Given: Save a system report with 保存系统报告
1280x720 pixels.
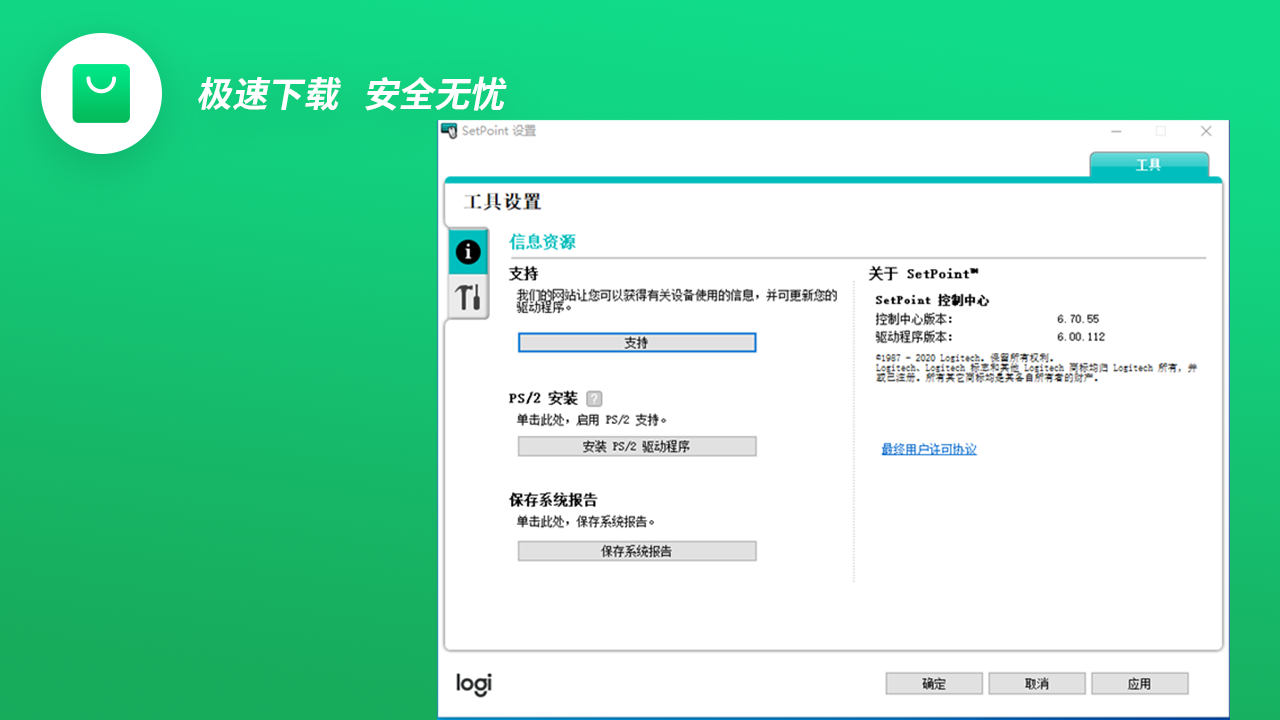Looking at the screenshot, I should [x=637, y=551].
